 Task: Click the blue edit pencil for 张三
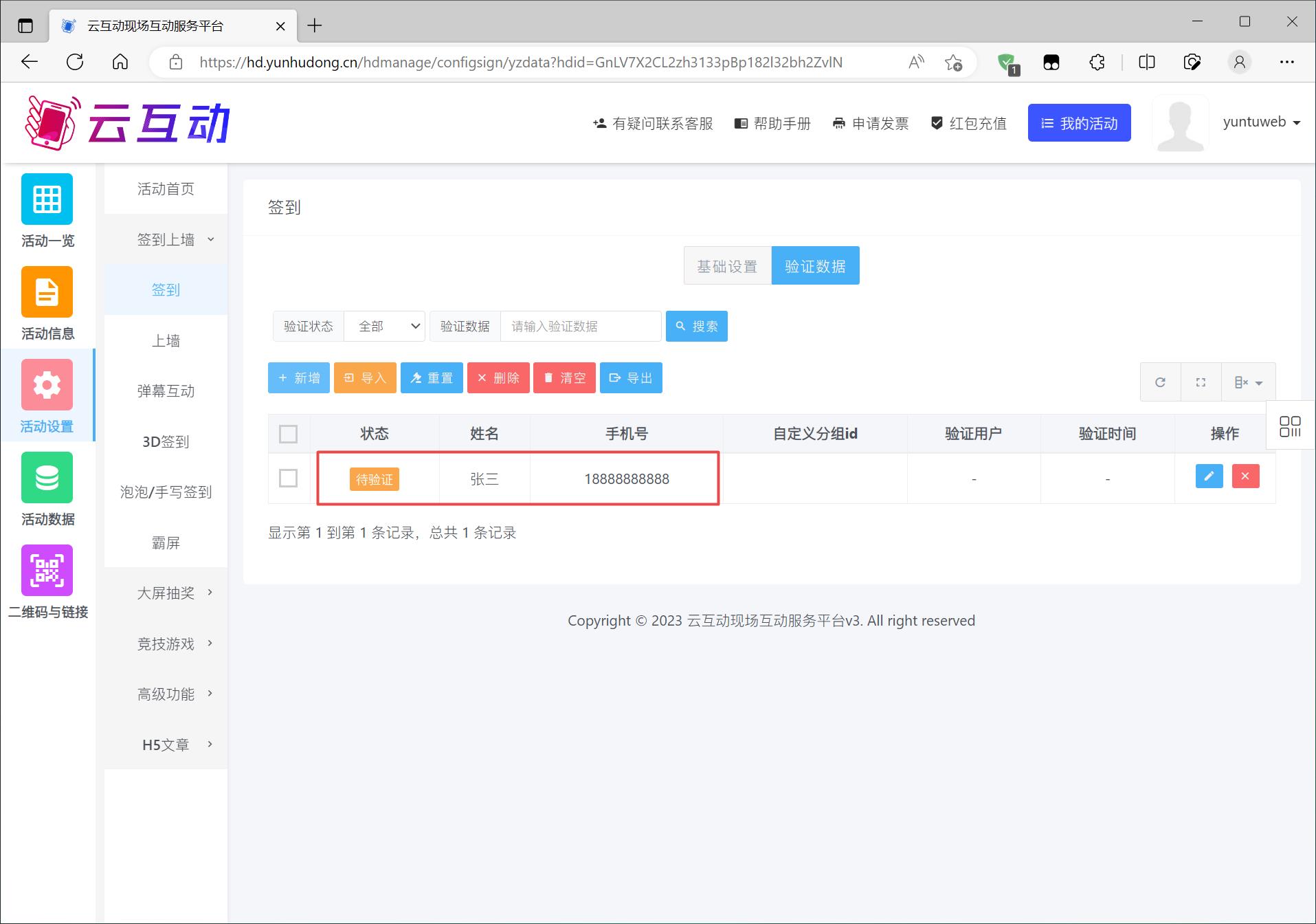pos(1209,476)
